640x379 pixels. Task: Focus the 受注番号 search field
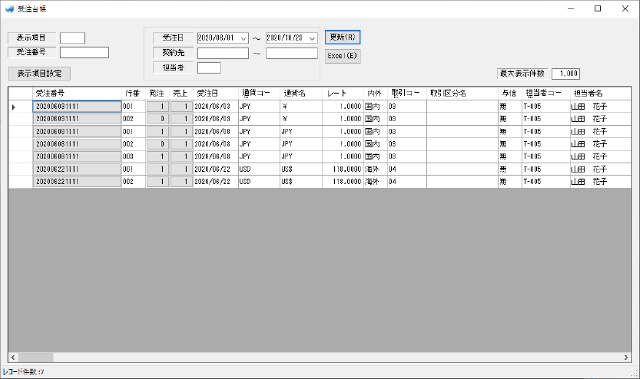coord(84,52)
